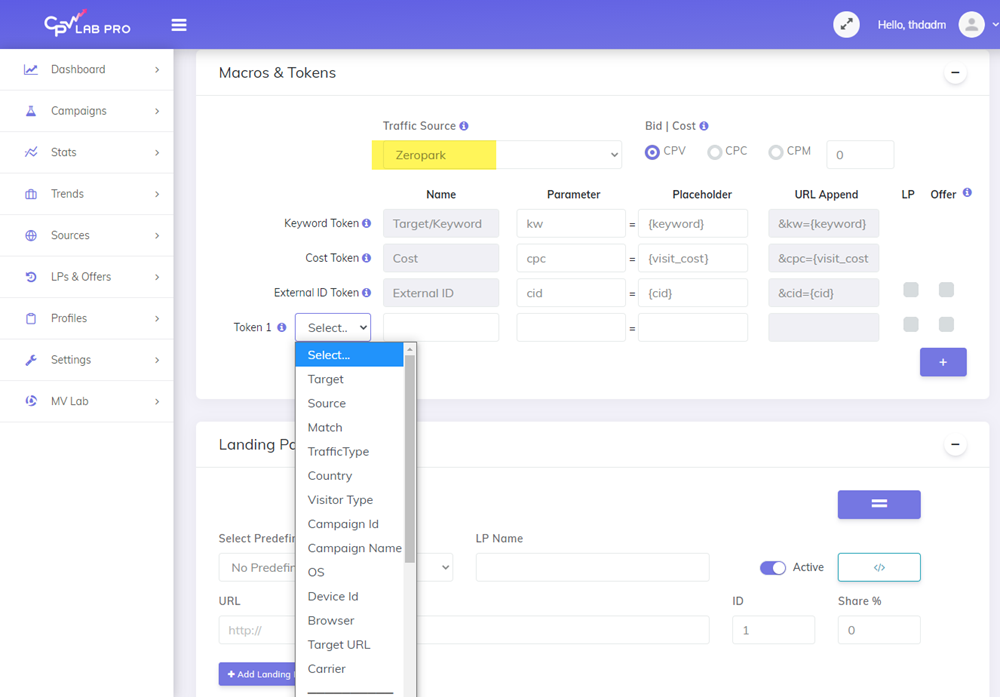Screen dimensions: 1000x697
Task: Click the LPs & Offers history icon
Action: (x=31, y=277)
